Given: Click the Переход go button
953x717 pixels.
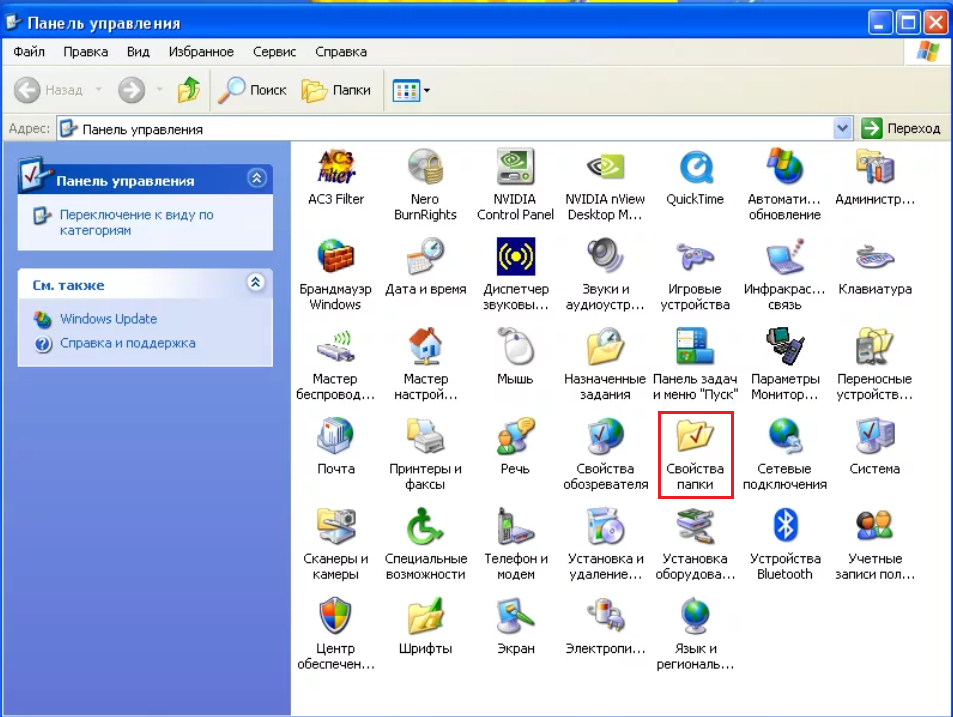Looking at the screenshot, I should point(902,128).
